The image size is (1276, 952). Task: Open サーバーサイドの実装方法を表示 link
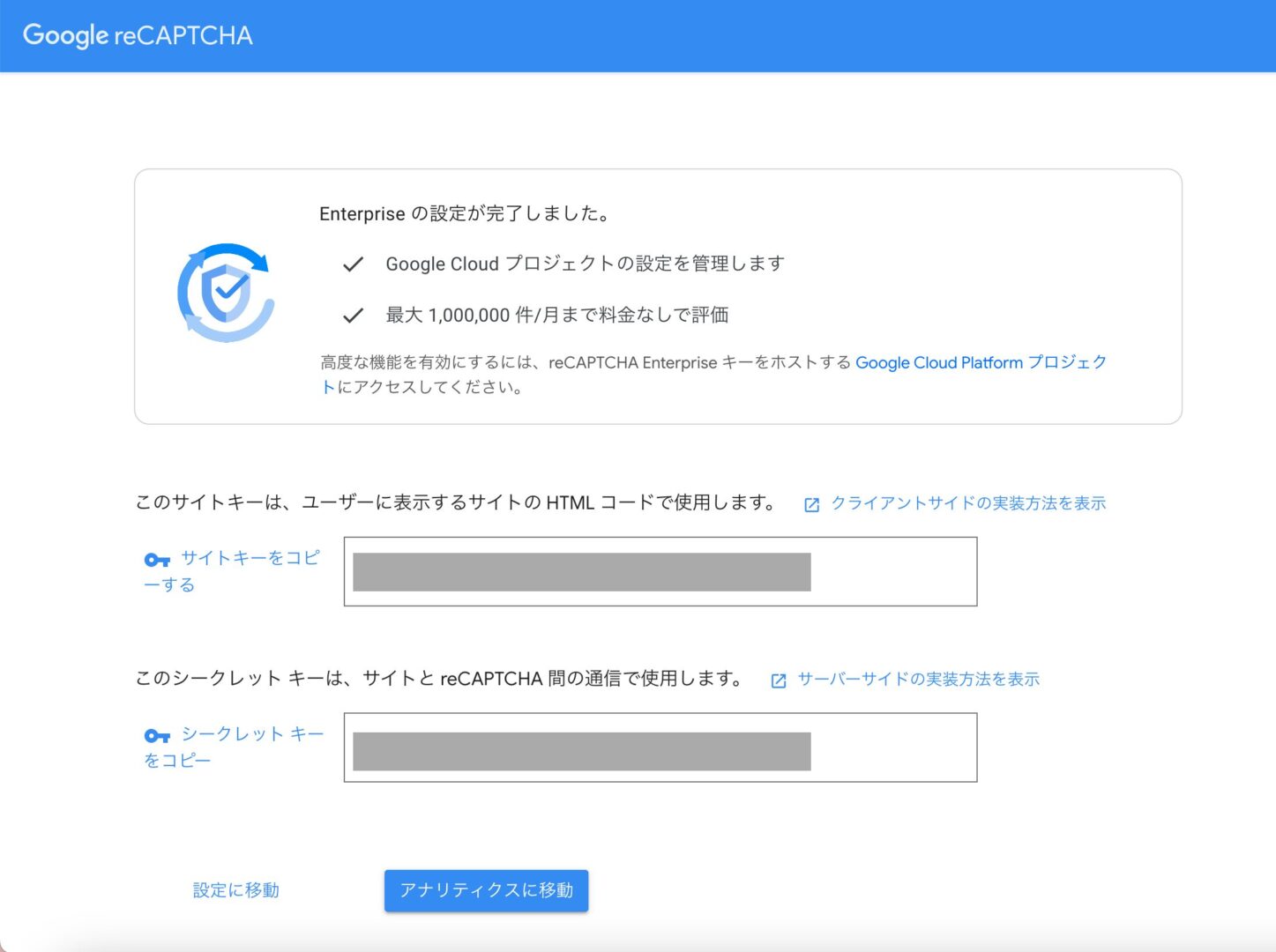[x=919, y=679]
